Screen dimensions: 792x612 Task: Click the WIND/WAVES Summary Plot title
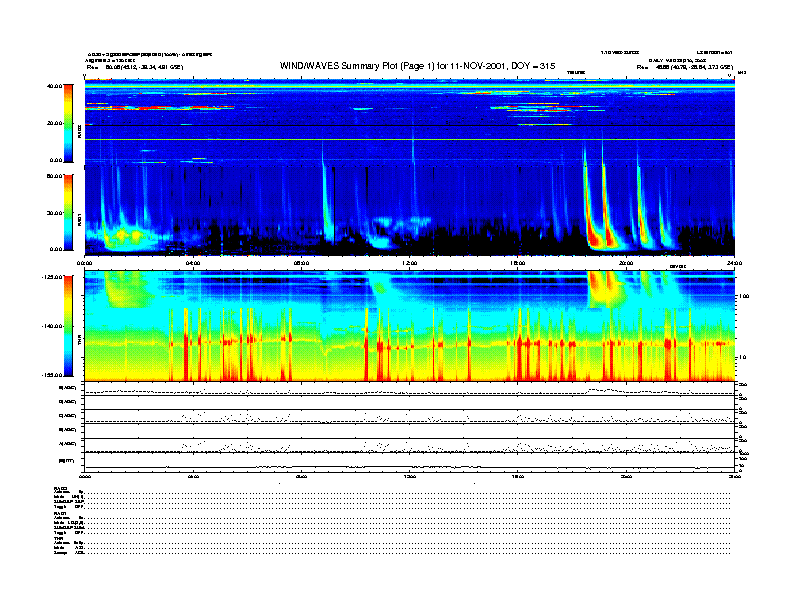point(417,66)
